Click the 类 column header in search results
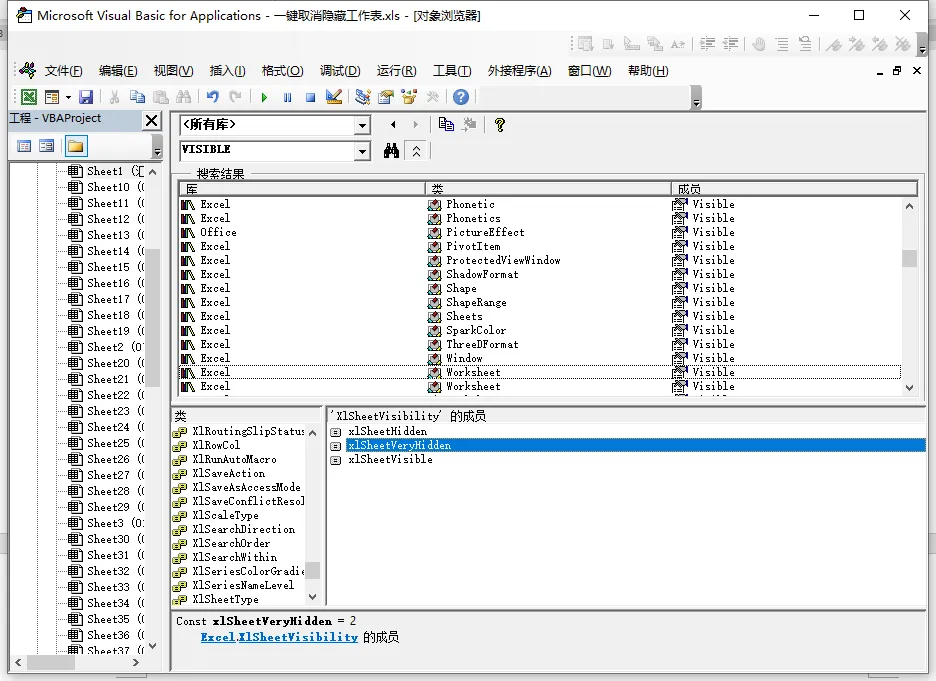Screen dimensions: 936x681 548,189
